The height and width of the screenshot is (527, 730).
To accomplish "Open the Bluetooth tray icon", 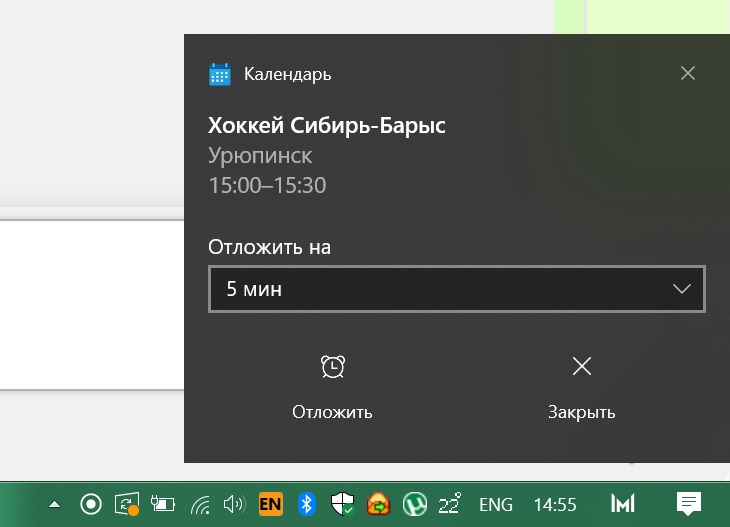I will [x=306, y=504].
